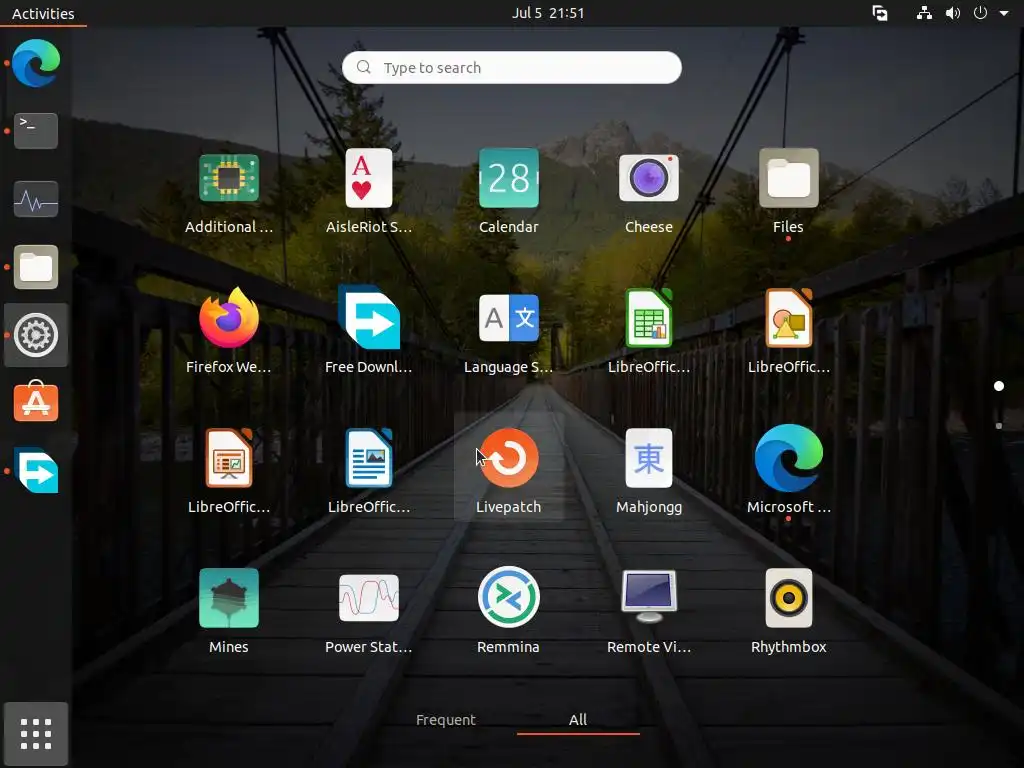Launch AisleRiot Solitaire

(369, 178)
